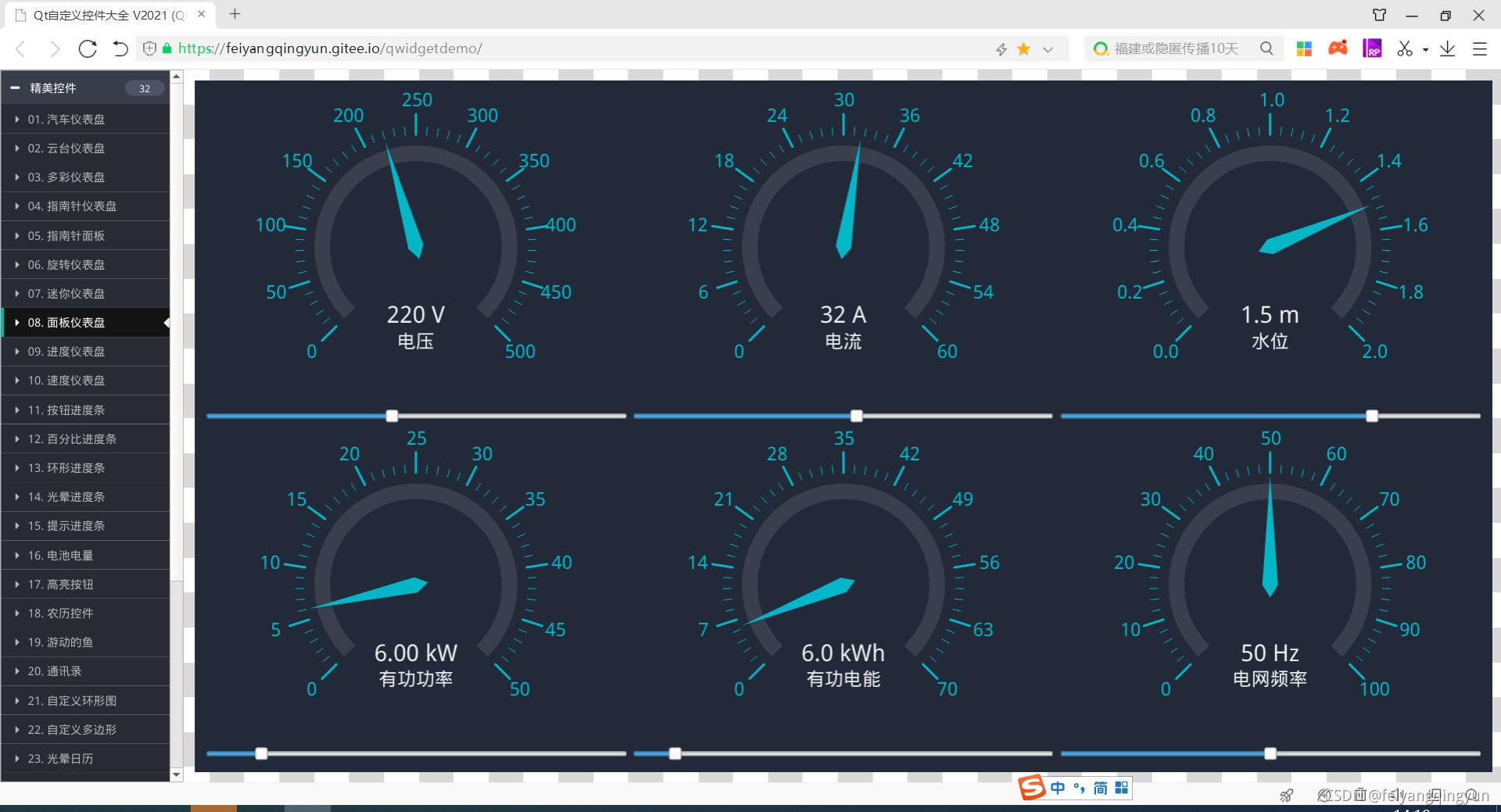
Task: Click the input method toolbox grid icon
Action: click(1122, 788)
